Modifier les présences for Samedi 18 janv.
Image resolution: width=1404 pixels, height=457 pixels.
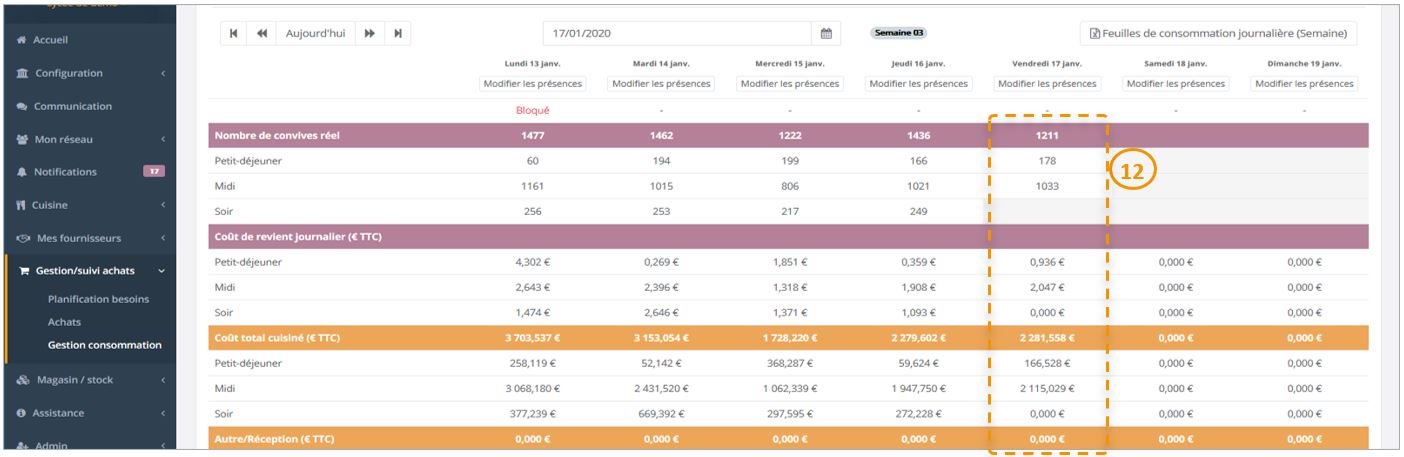point(1176,83)
